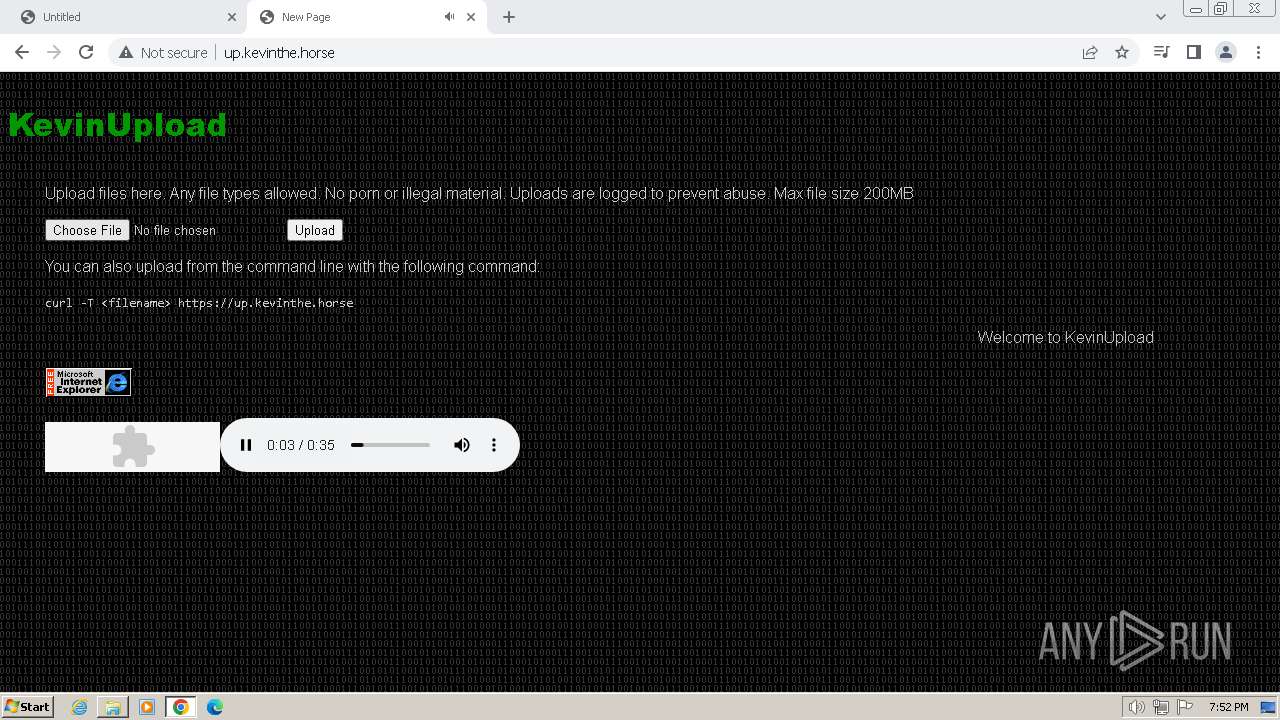Launch Microsoft Edge from the taskbar
Image resolution: width=1280 pixels, height=720 pixels.
(x=215, y=707)
